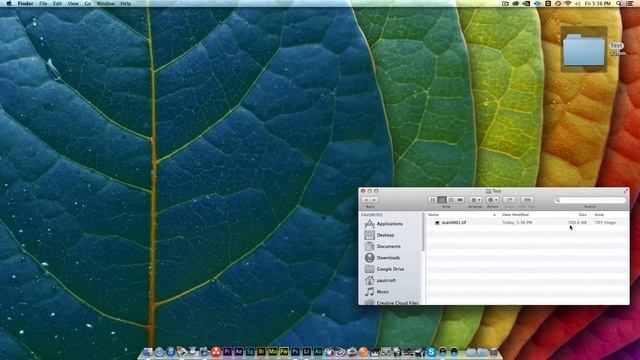This screenshot has width=640, height=360.
Task: Open Skype from the Dock
Action: click(x=431, y=352)
